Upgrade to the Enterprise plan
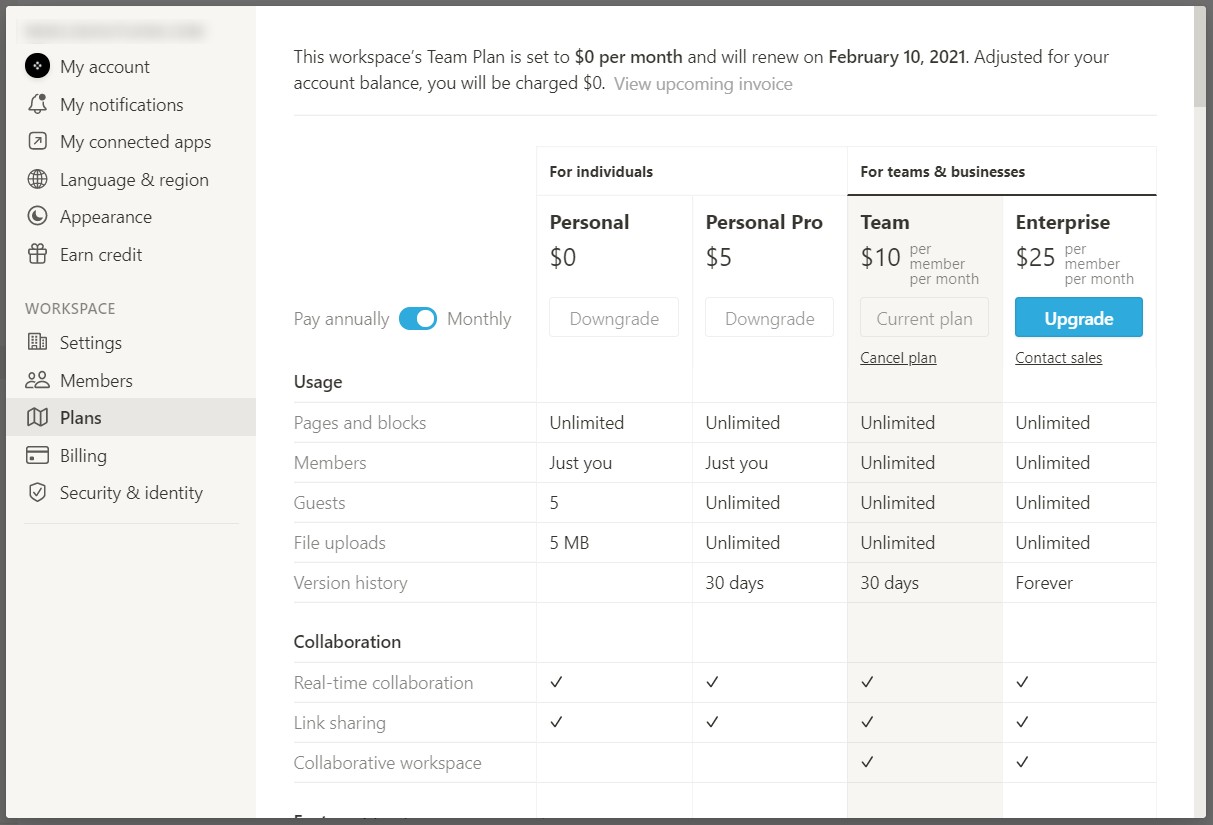The height and width of the screenshot is (825, 1213). [x=1078, y=318]
